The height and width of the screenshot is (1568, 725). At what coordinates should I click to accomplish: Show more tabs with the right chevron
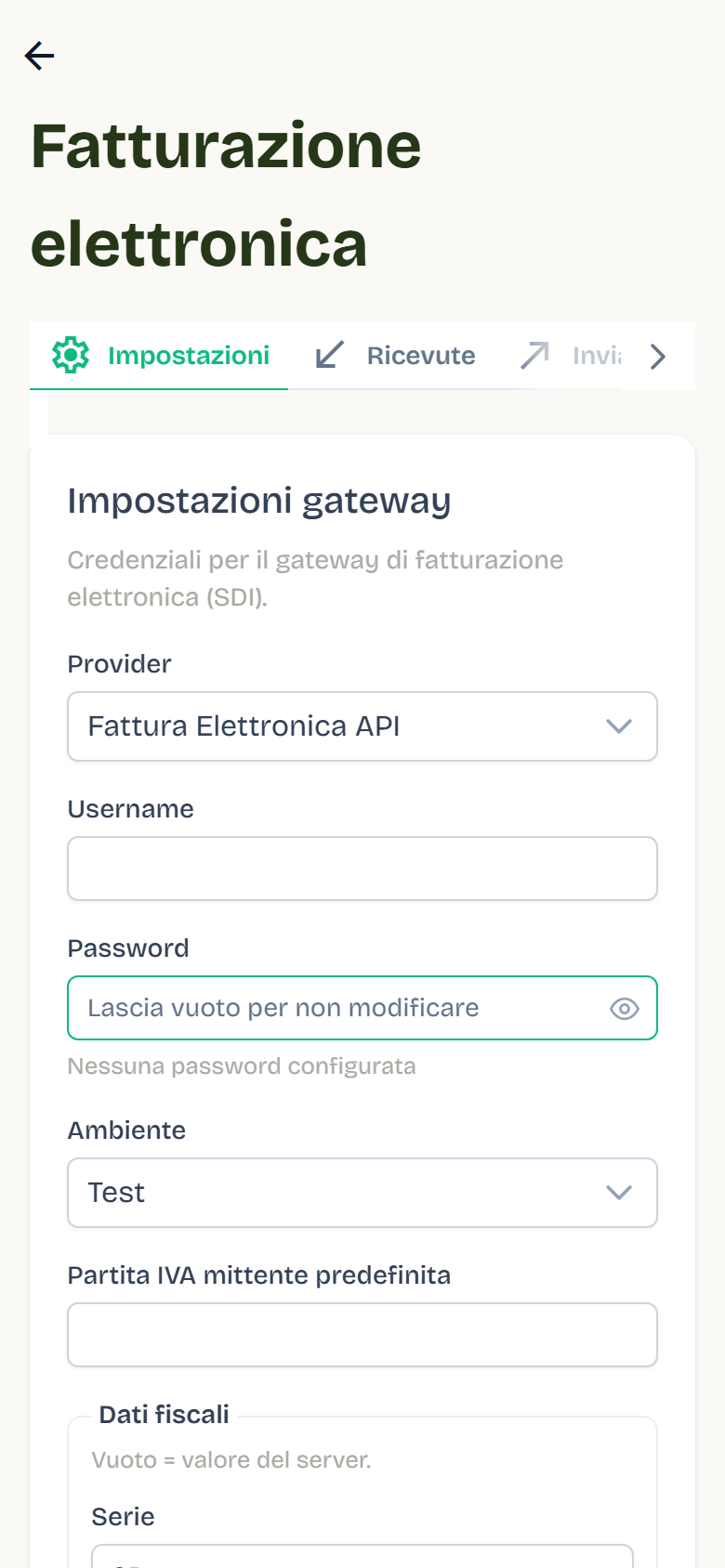click(658, 357)
